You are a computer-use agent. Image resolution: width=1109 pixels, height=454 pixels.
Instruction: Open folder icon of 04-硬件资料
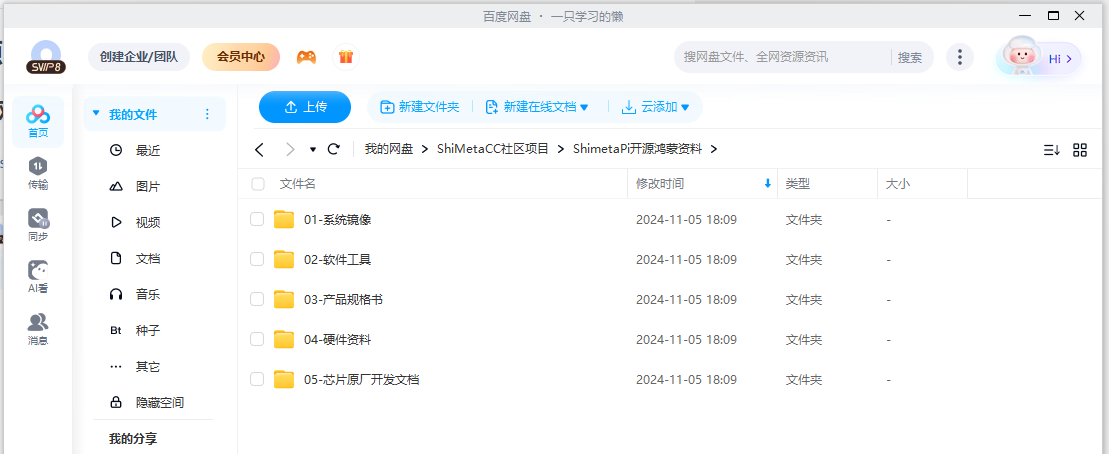(284, 339)
